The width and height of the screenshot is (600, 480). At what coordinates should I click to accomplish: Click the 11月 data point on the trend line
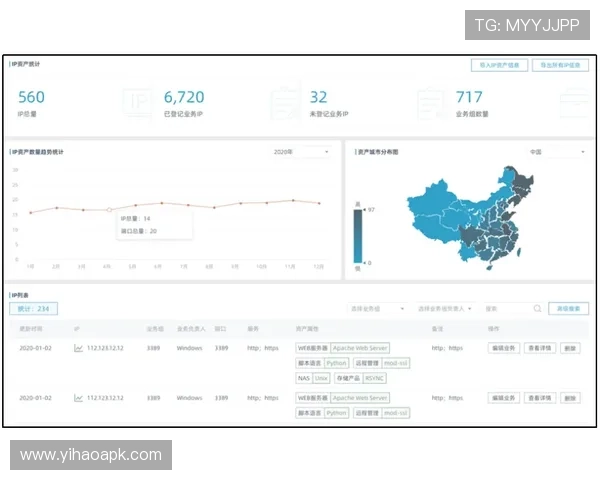293,200
